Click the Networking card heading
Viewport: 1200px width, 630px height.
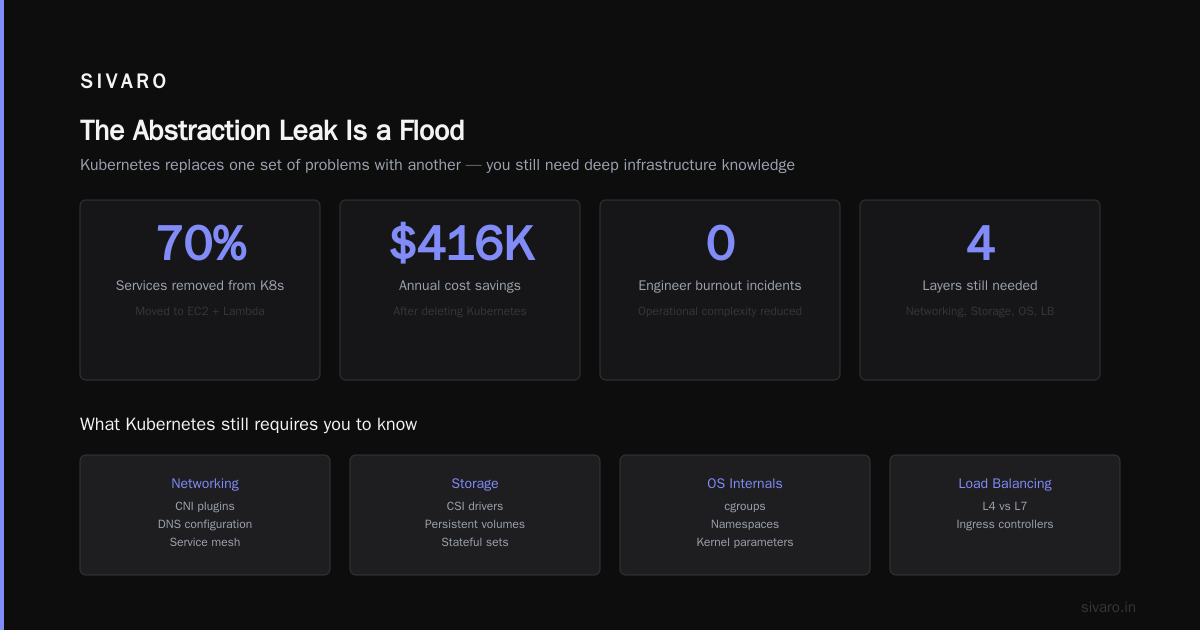[x=205, y=483]
